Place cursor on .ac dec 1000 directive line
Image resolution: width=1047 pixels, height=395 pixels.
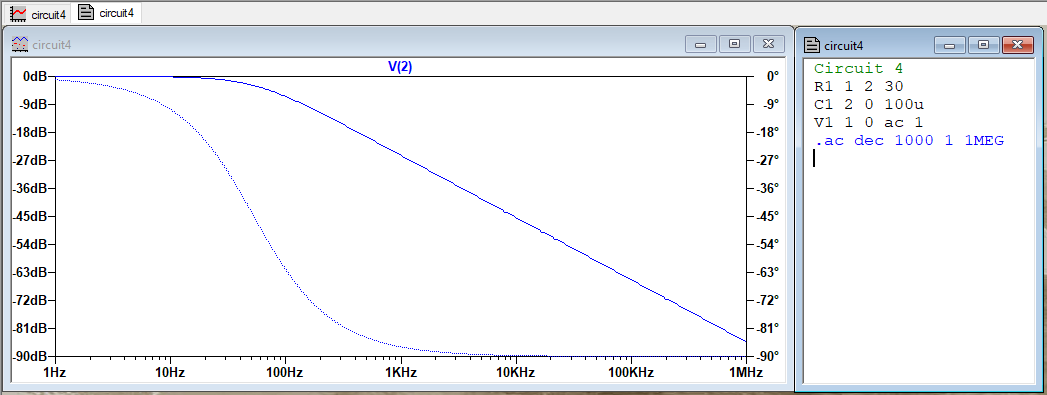[909, 141]
